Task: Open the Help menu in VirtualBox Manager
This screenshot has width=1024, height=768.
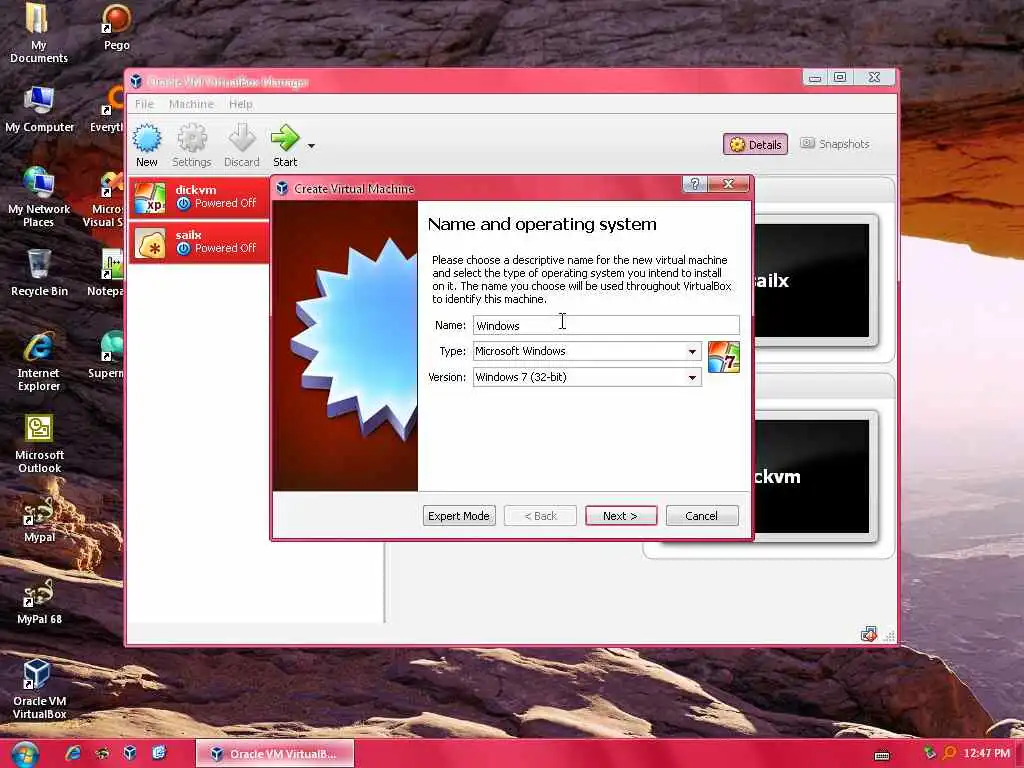Action: point(240,104)
